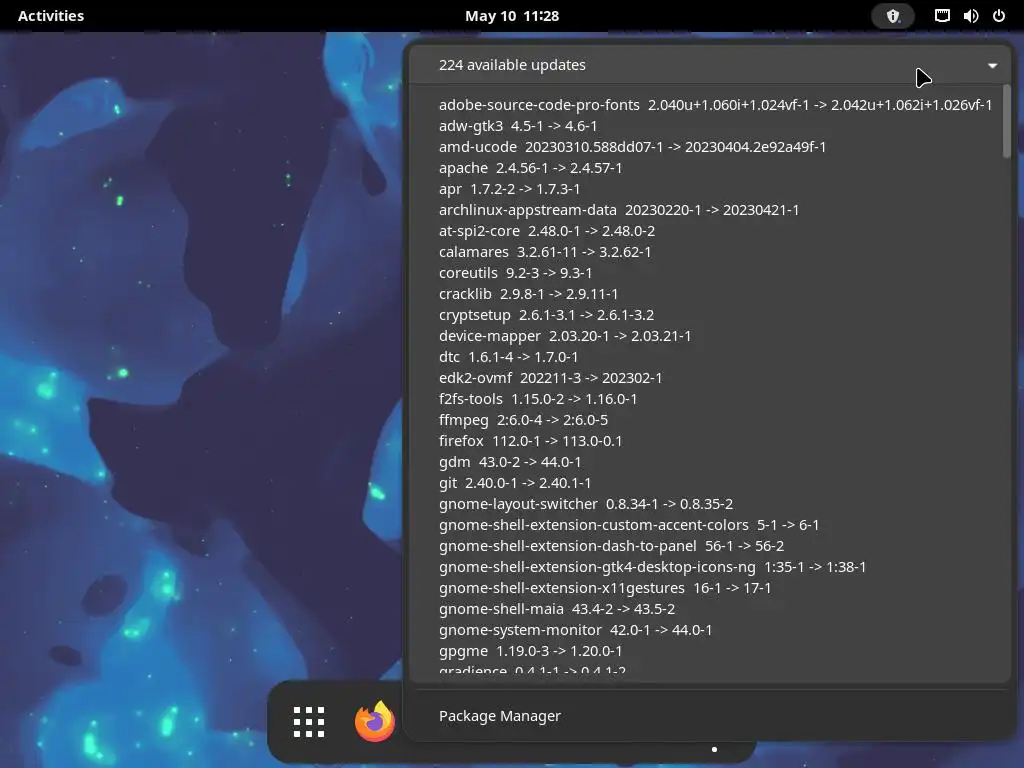
Task: Select the cracklib 2.9.8-1 update row
Action: 528,294
